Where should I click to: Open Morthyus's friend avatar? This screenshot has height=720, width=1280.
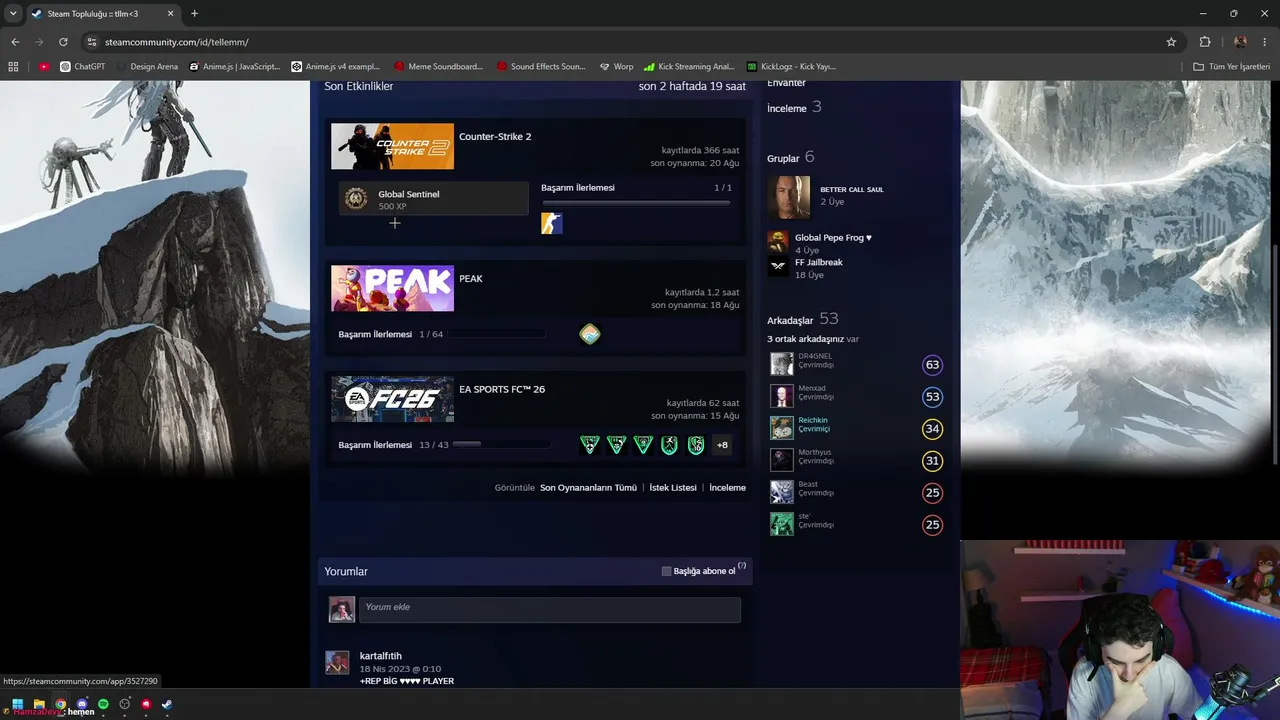[x=782, y=460]
